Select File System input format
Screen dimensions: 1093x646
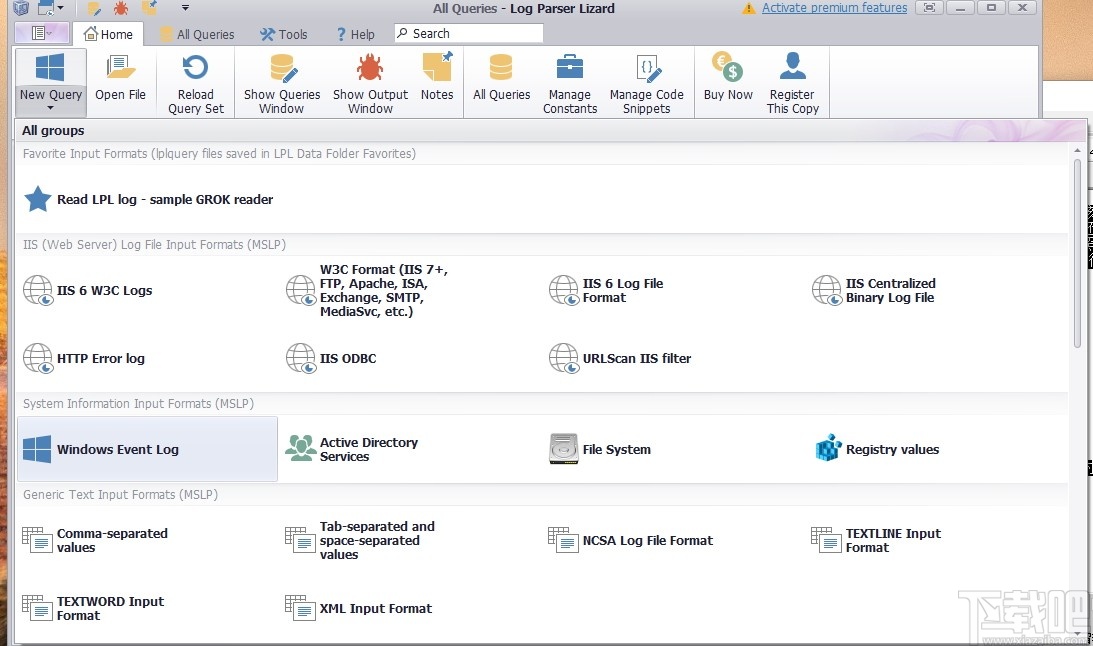click(x=673, y=449)
